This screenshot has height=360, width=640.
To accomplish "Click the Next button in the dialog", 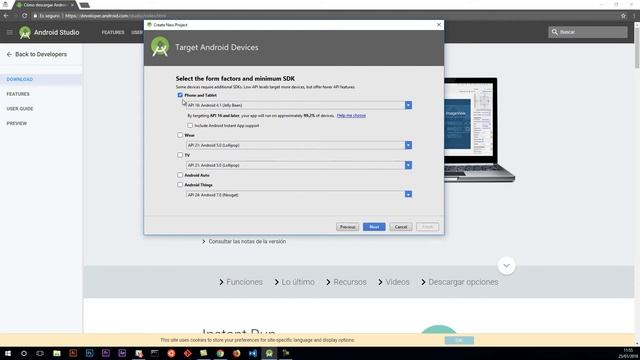I will point(374,227).
